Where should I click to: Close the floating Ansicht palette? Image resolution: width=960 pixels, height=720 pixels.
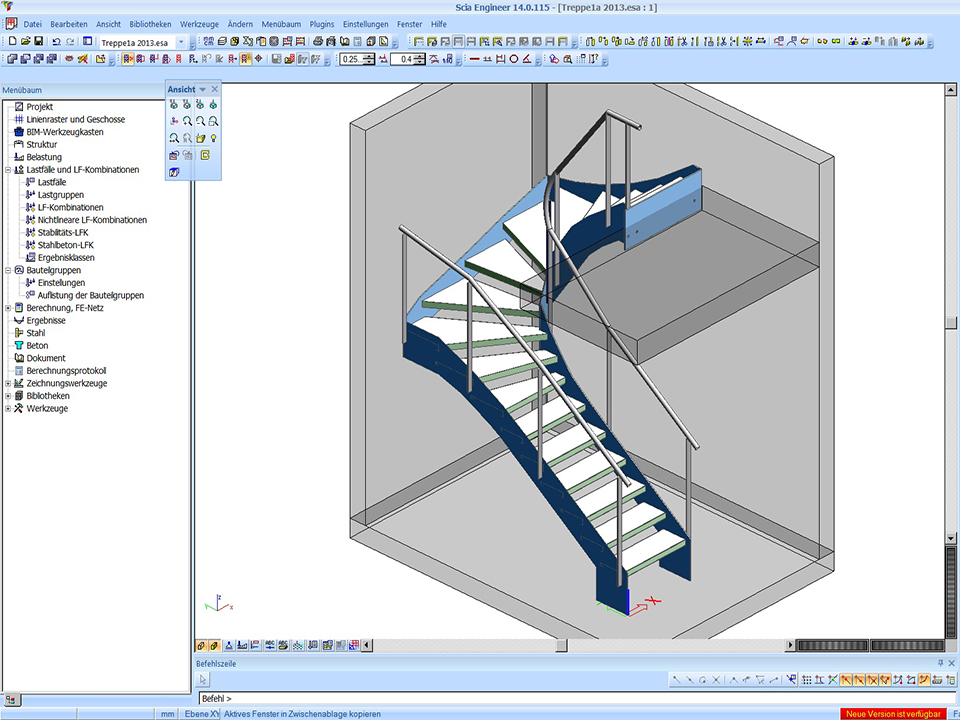coord(214,89)
